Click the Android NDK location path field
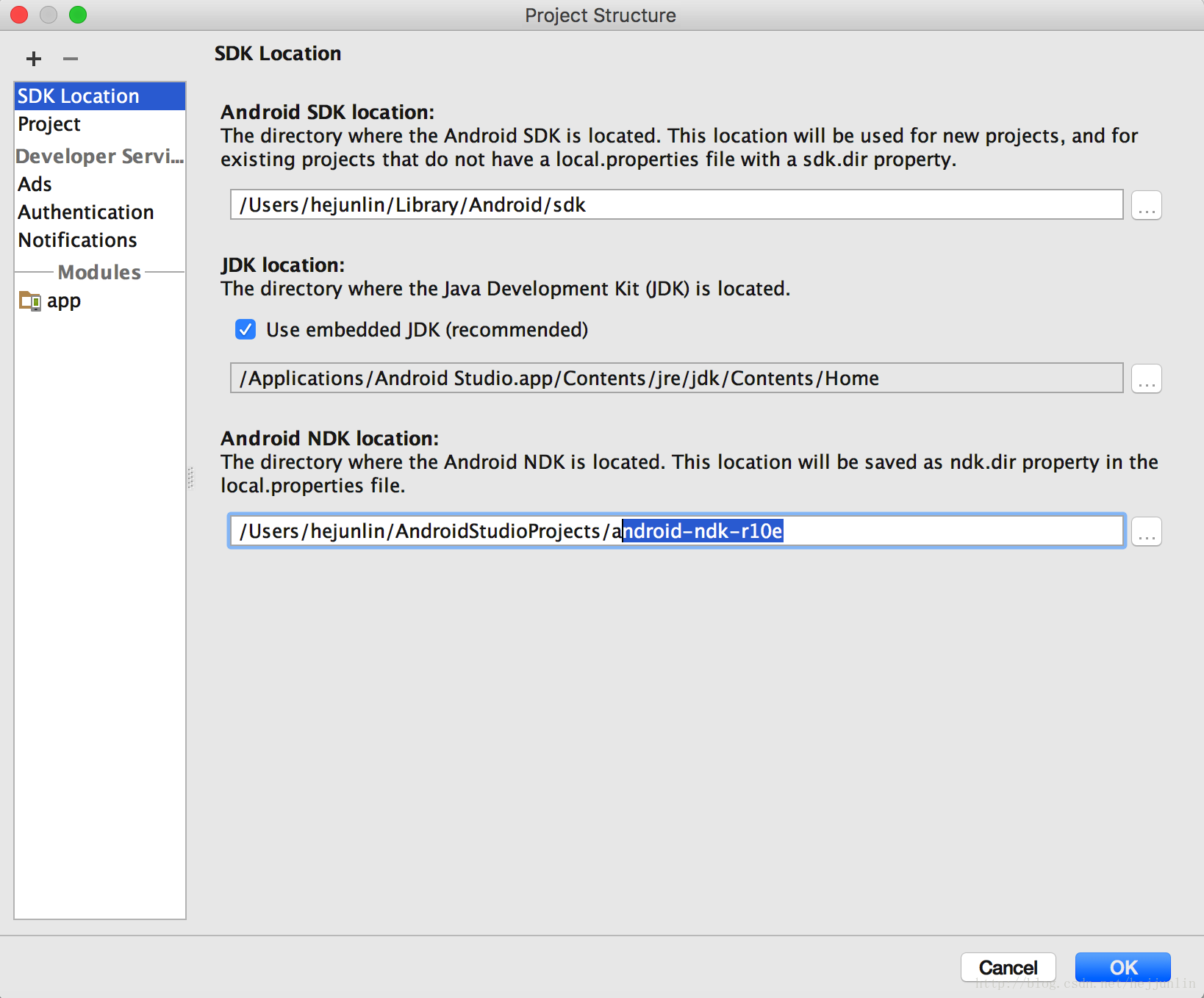Viewport: 1204px width, 998px height. point(676,531)
